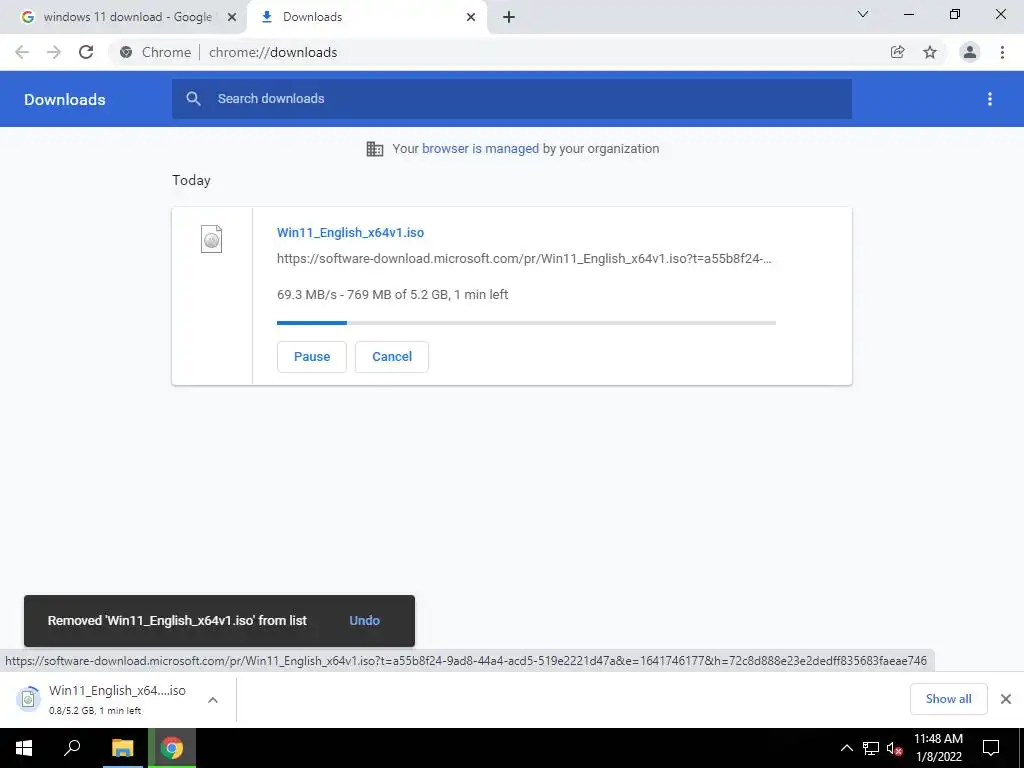Open a new tab with the plus button
The height and width of the screenshot is (768, 1024).
pos(509,17)
